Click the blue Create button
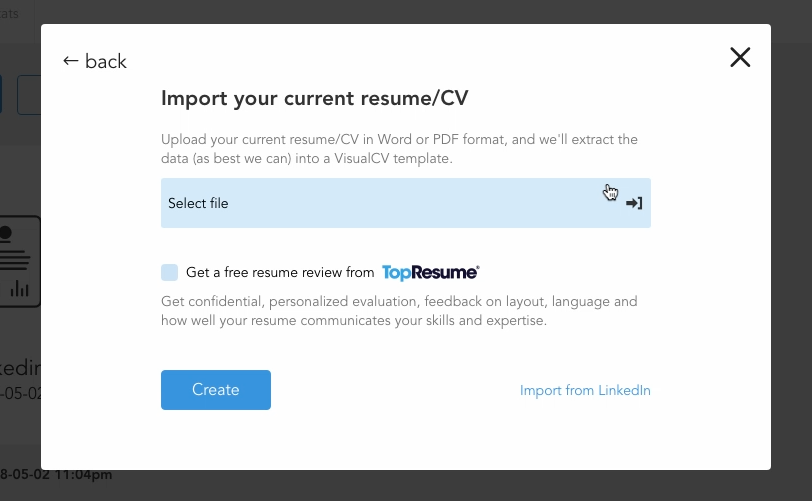Image resolution: width=812 pixels, height=501 pixels. tap(216, 390)
